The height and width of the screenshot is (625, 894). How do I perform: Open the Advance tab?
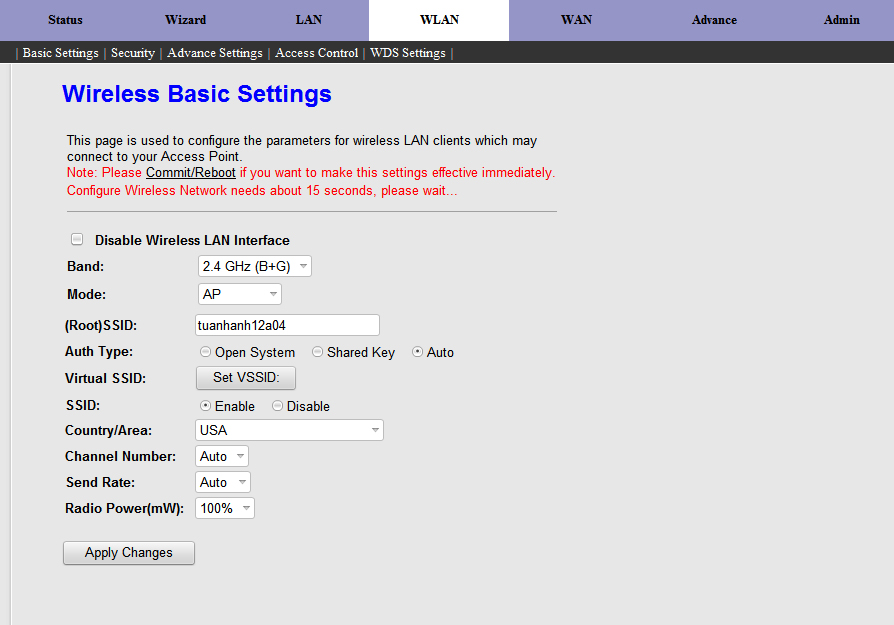click(x=714, y=20)
